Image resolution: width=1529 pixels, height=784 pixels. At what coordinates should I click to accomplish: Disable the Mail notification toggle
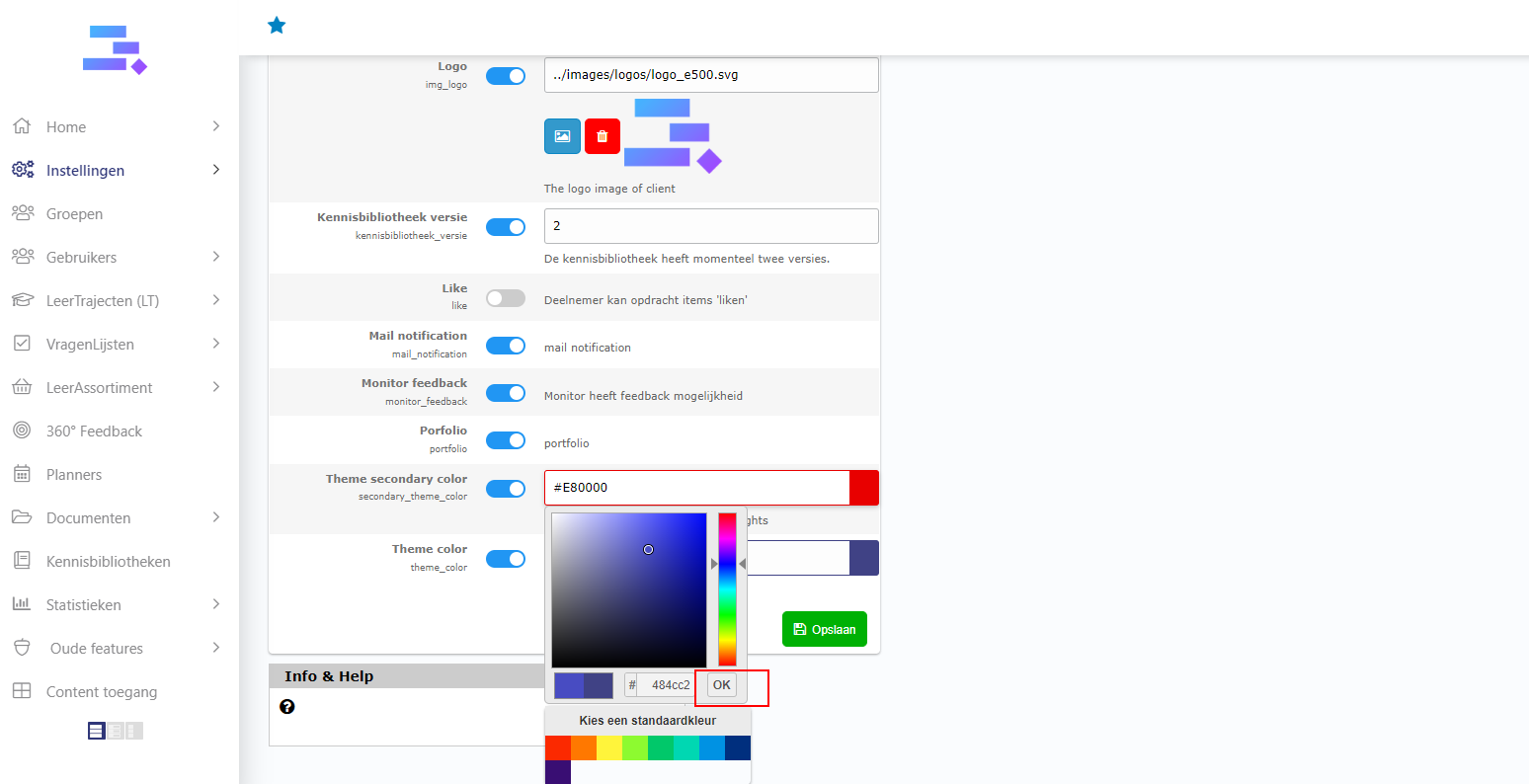coord(506,346)
